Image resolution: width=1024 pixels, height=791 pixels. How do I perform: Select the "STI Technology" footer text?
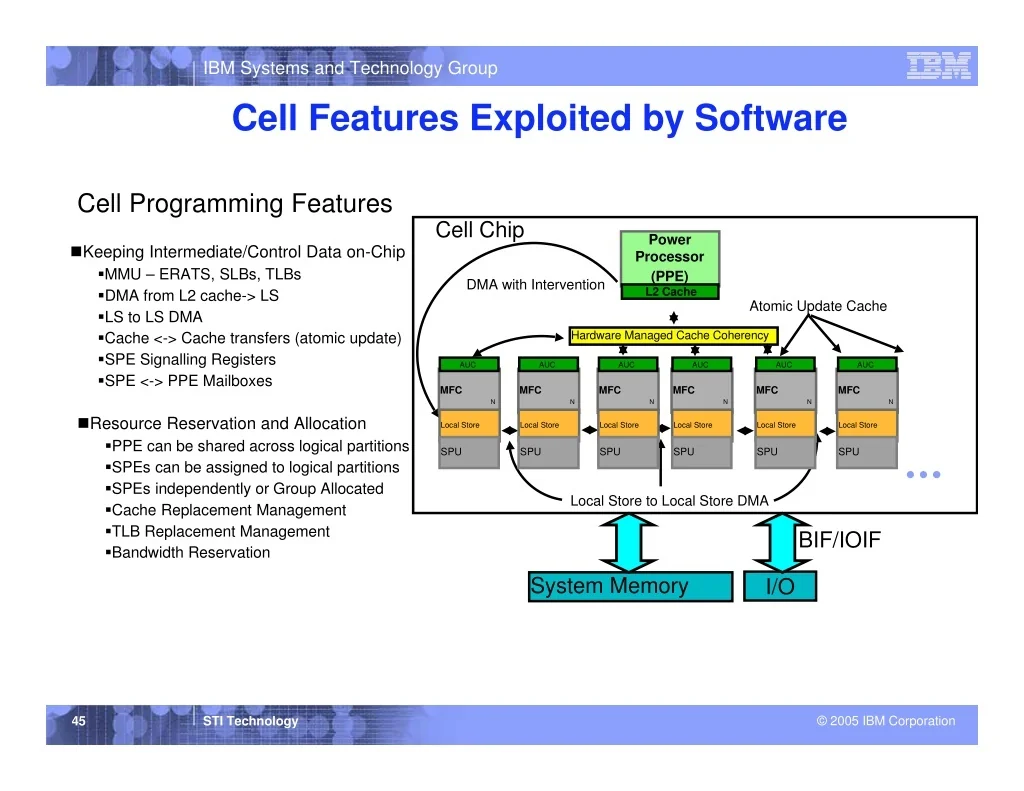tap(251, 721)
